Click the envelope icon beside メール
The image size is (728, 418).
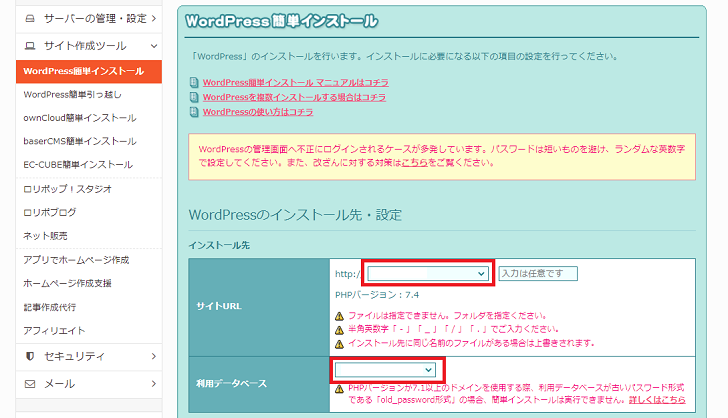tap(30, 384)
